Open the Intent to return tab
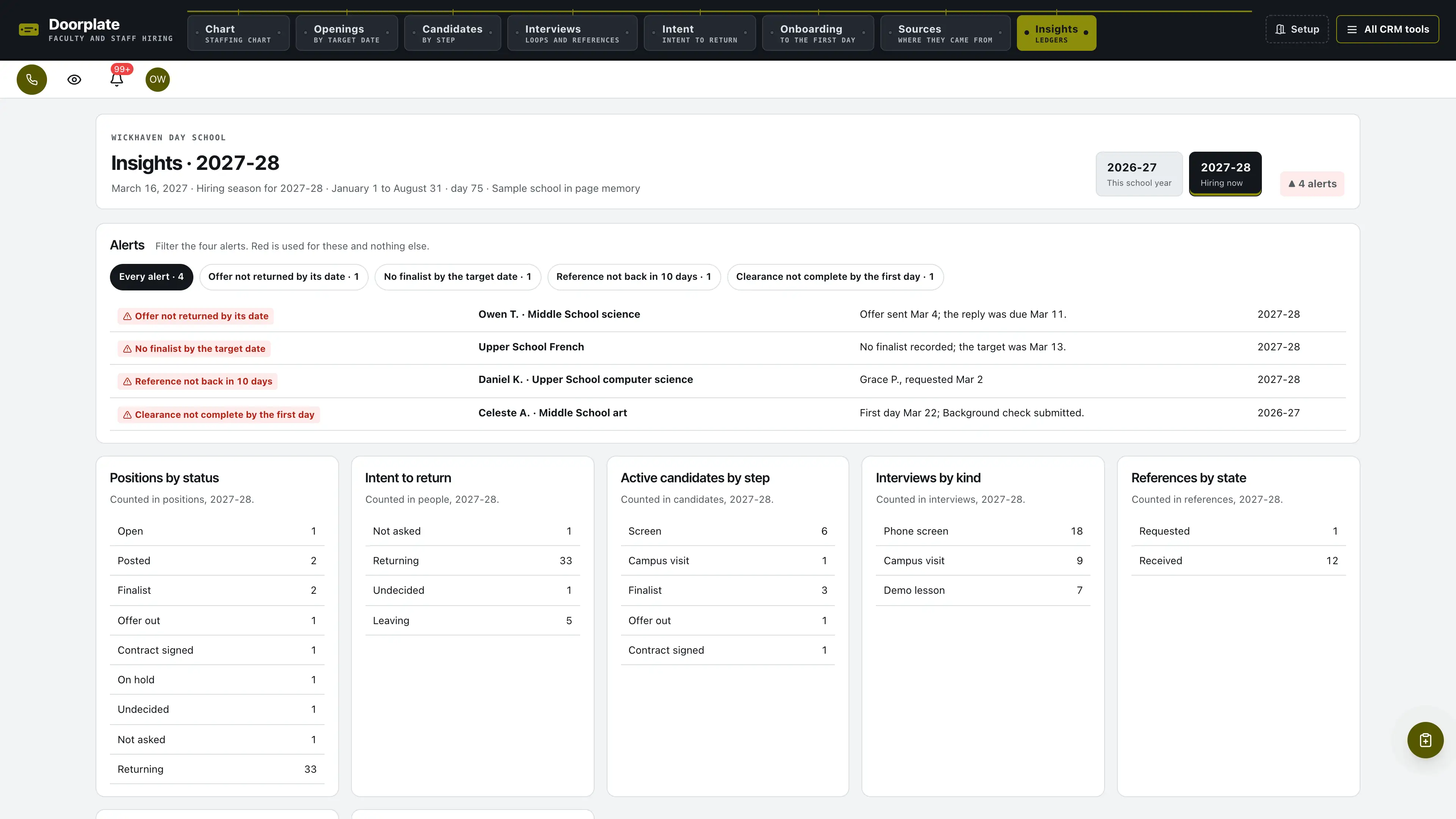 (699, 33)
